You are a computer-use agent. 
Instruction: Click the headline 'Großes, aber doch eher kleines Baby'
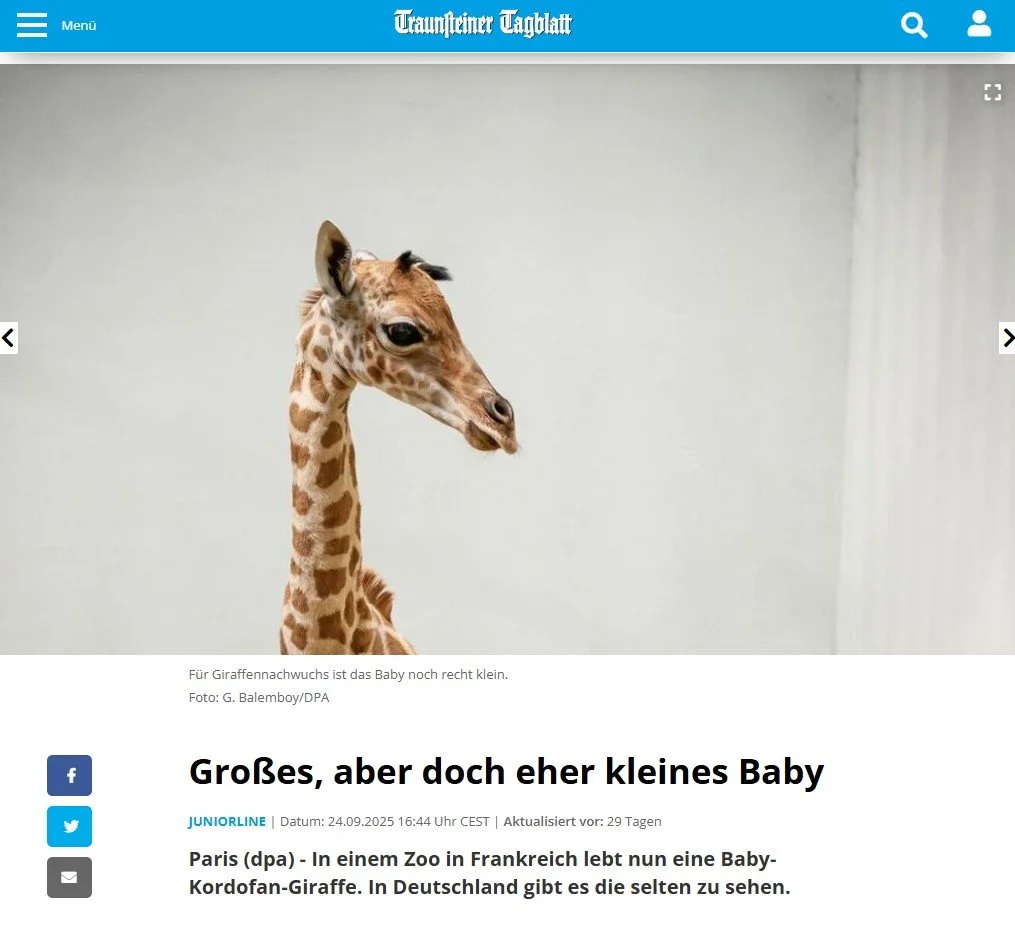pyautogui.click(x=506, y=772)
